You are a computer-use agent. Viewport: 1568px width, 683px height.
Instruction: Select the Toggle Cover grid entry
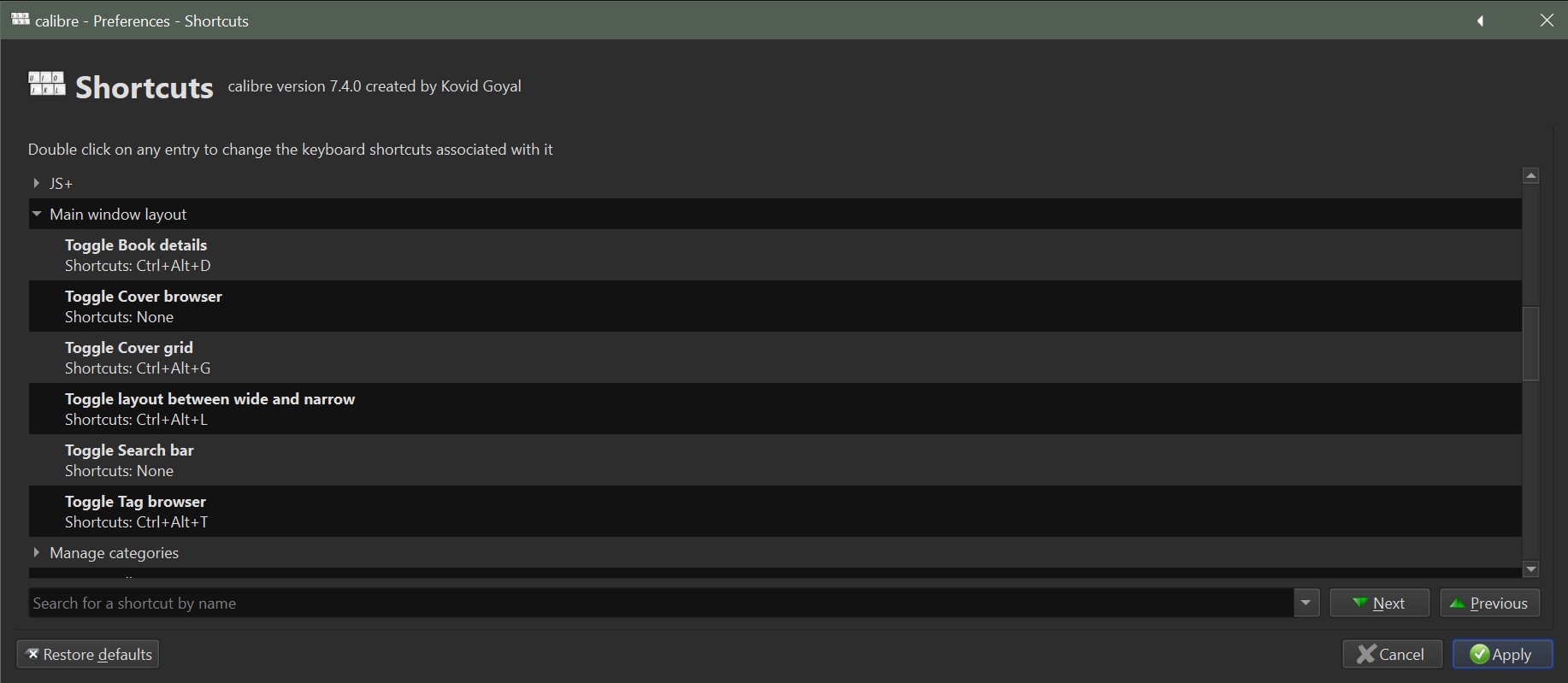775,357
